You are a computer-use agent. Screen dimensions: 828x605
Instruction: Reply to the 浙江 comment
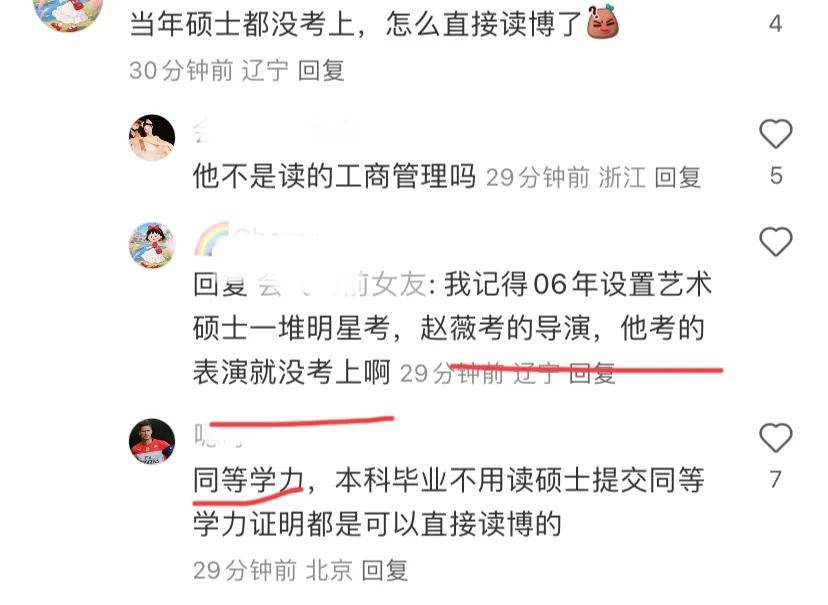[x=678, y=177]
